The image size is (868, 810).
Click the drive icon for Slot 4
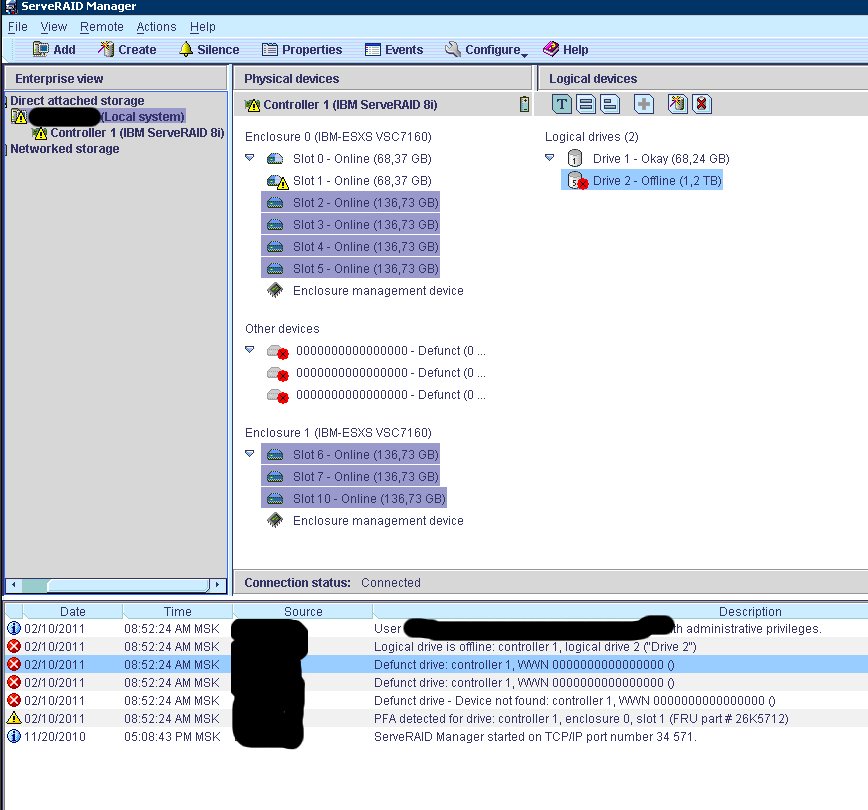pos(275,247)
